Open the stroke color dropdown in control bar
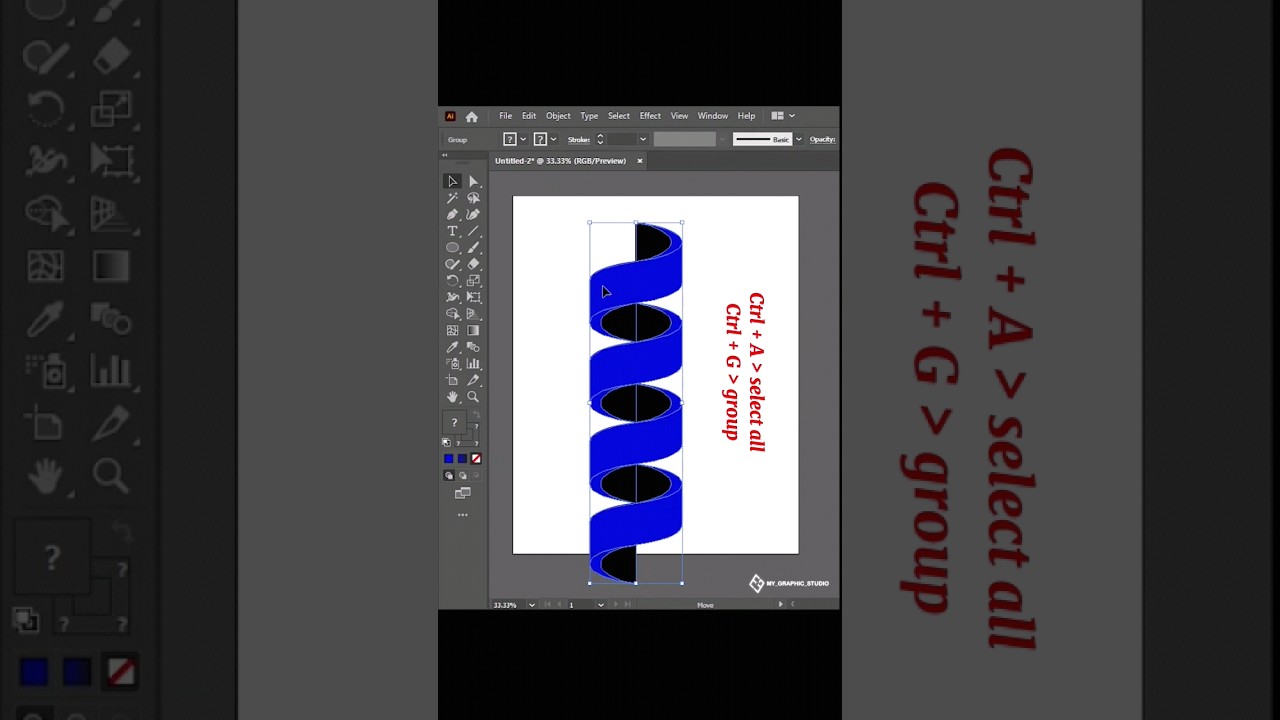1280x720 pixels. pos(553,139)
